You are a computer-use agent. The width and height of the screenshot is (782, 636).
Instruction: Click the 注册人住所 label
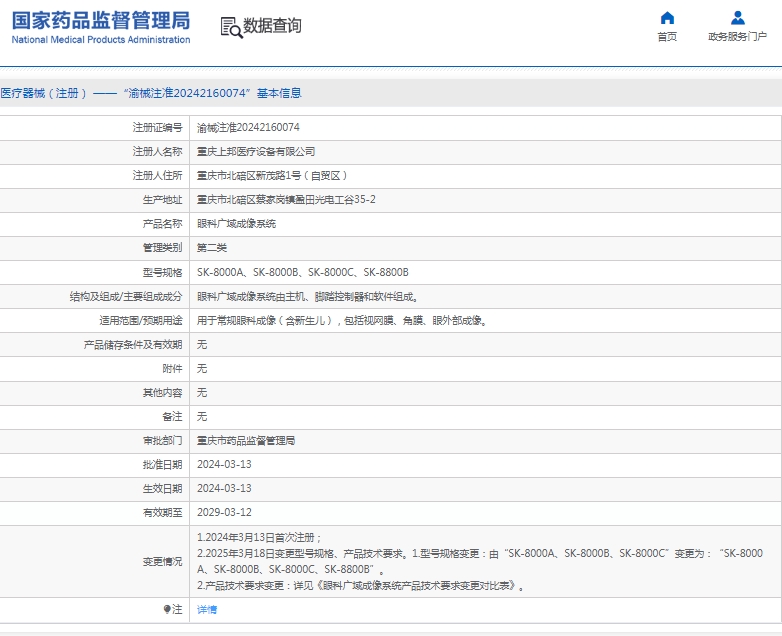pos(158,175)
